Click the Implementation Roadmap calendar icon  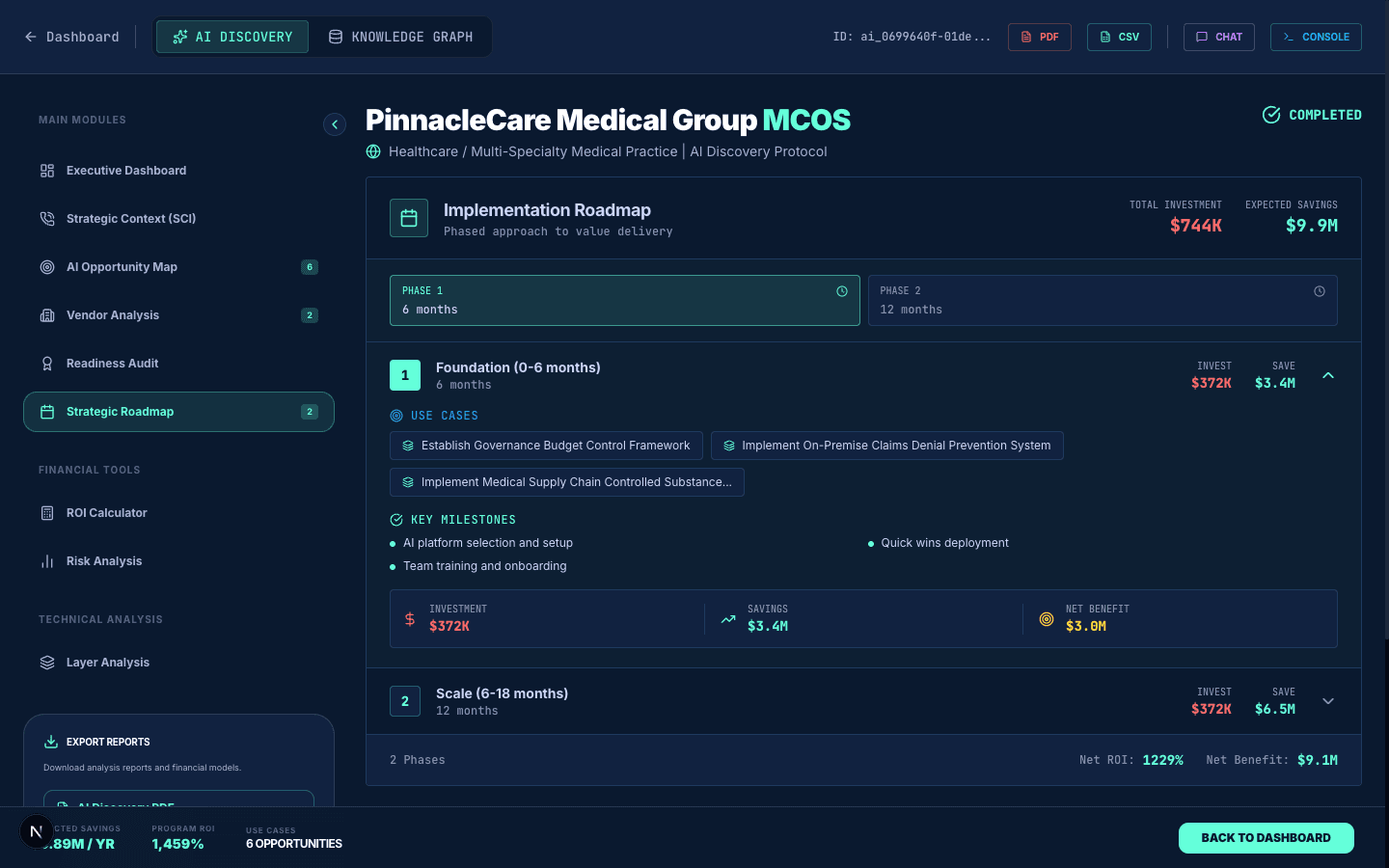click(x=409, y=218)
